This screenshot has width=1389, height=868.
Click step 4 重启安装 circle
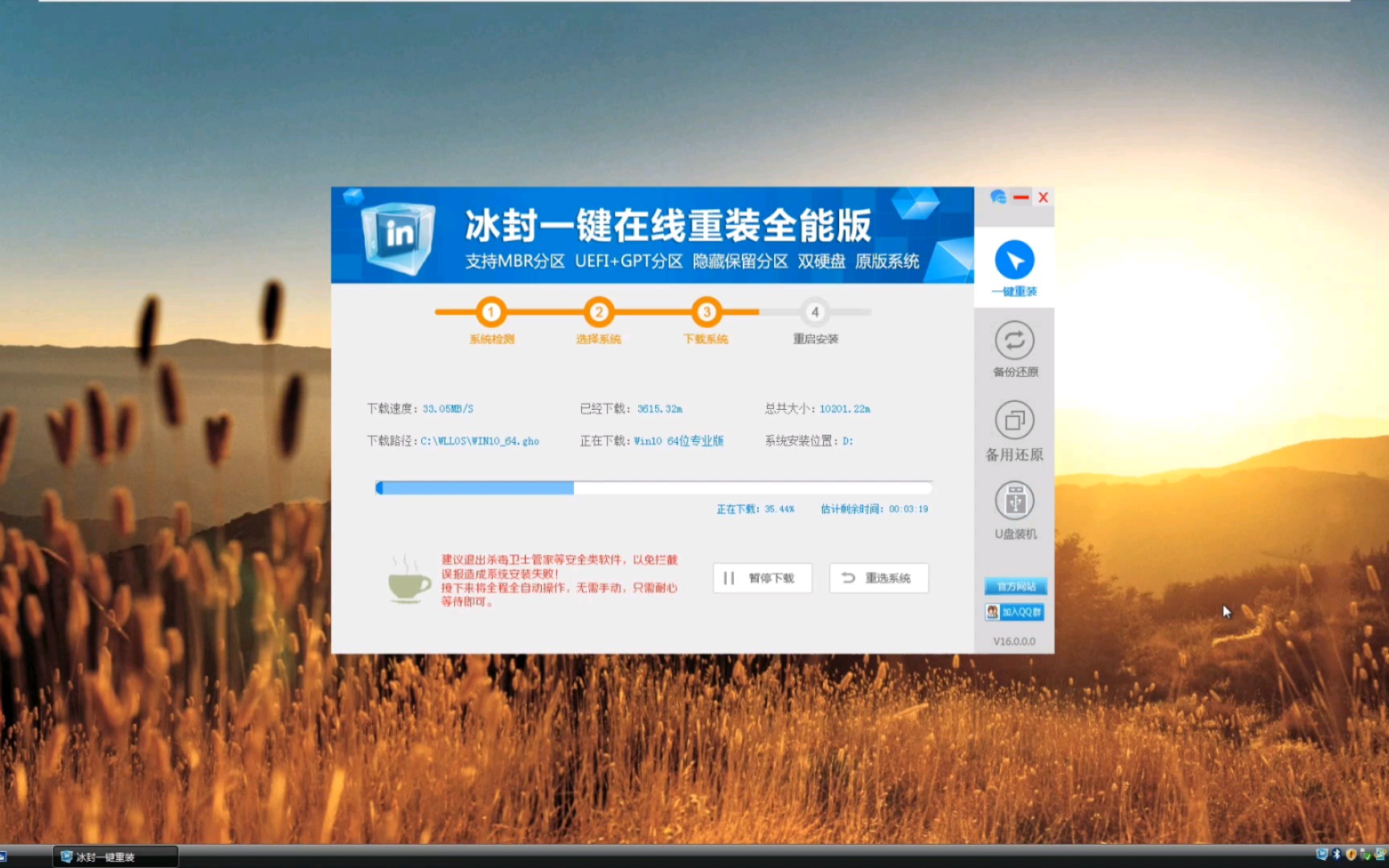click(815, 312)
